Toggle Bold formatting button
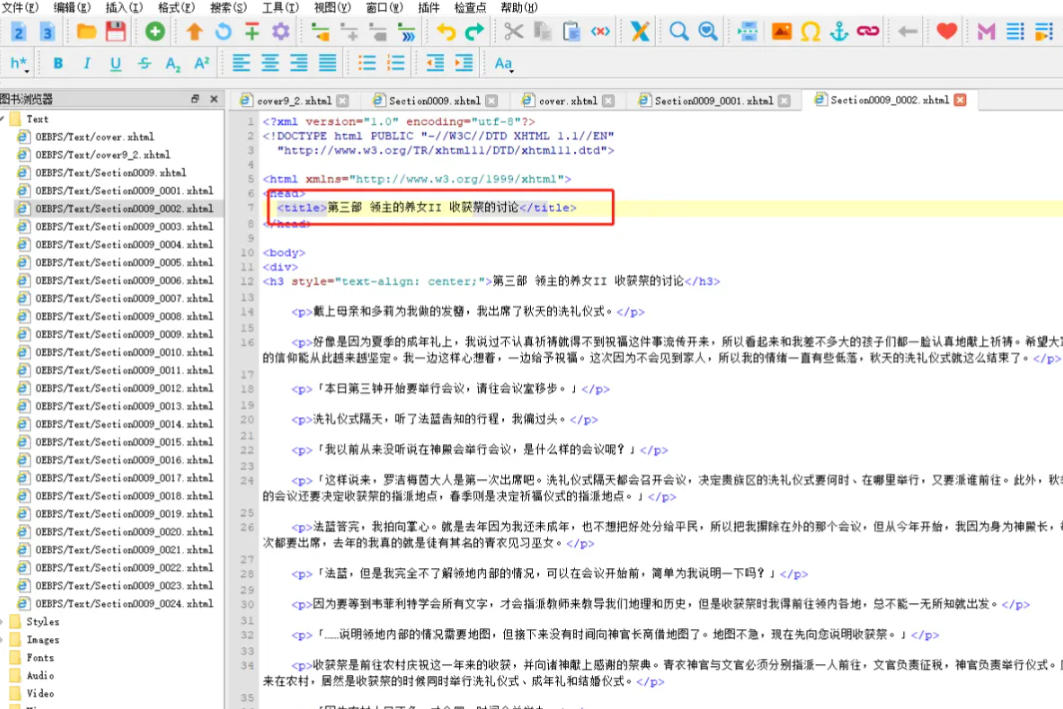The image size is (1063, 709). tap(58, 63)
